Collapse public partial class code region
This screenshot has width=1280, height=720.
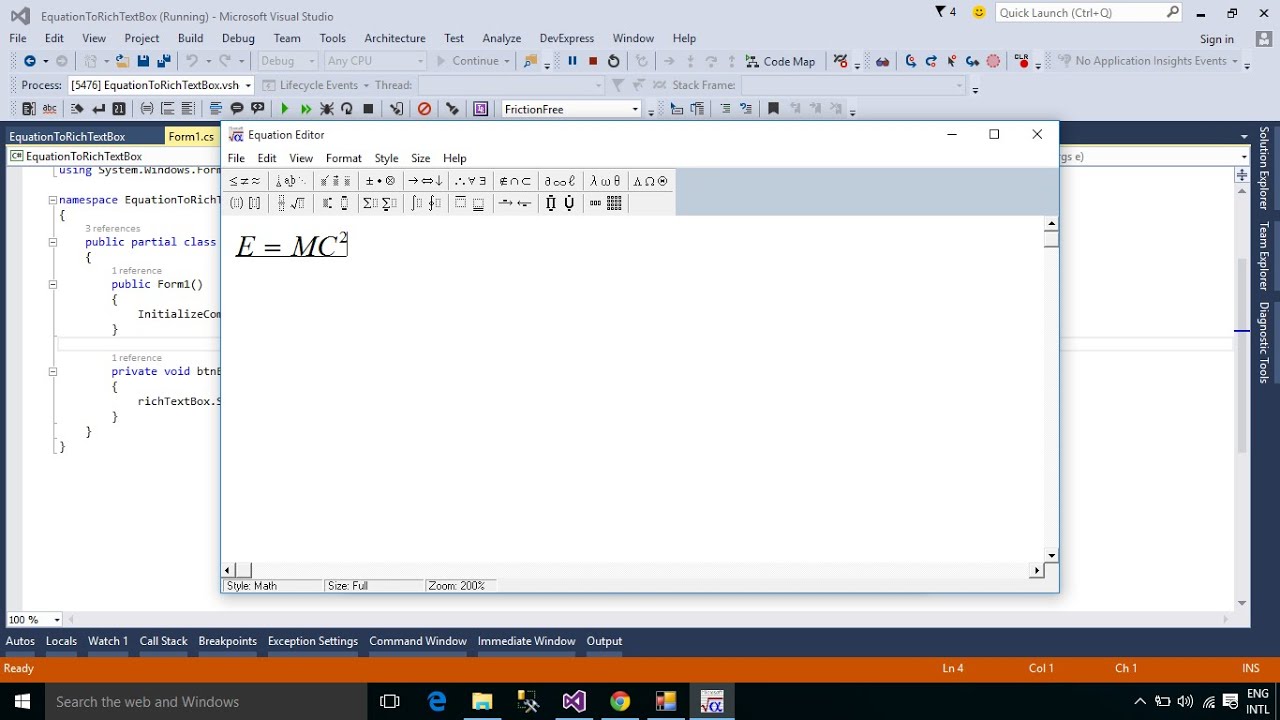52,242
